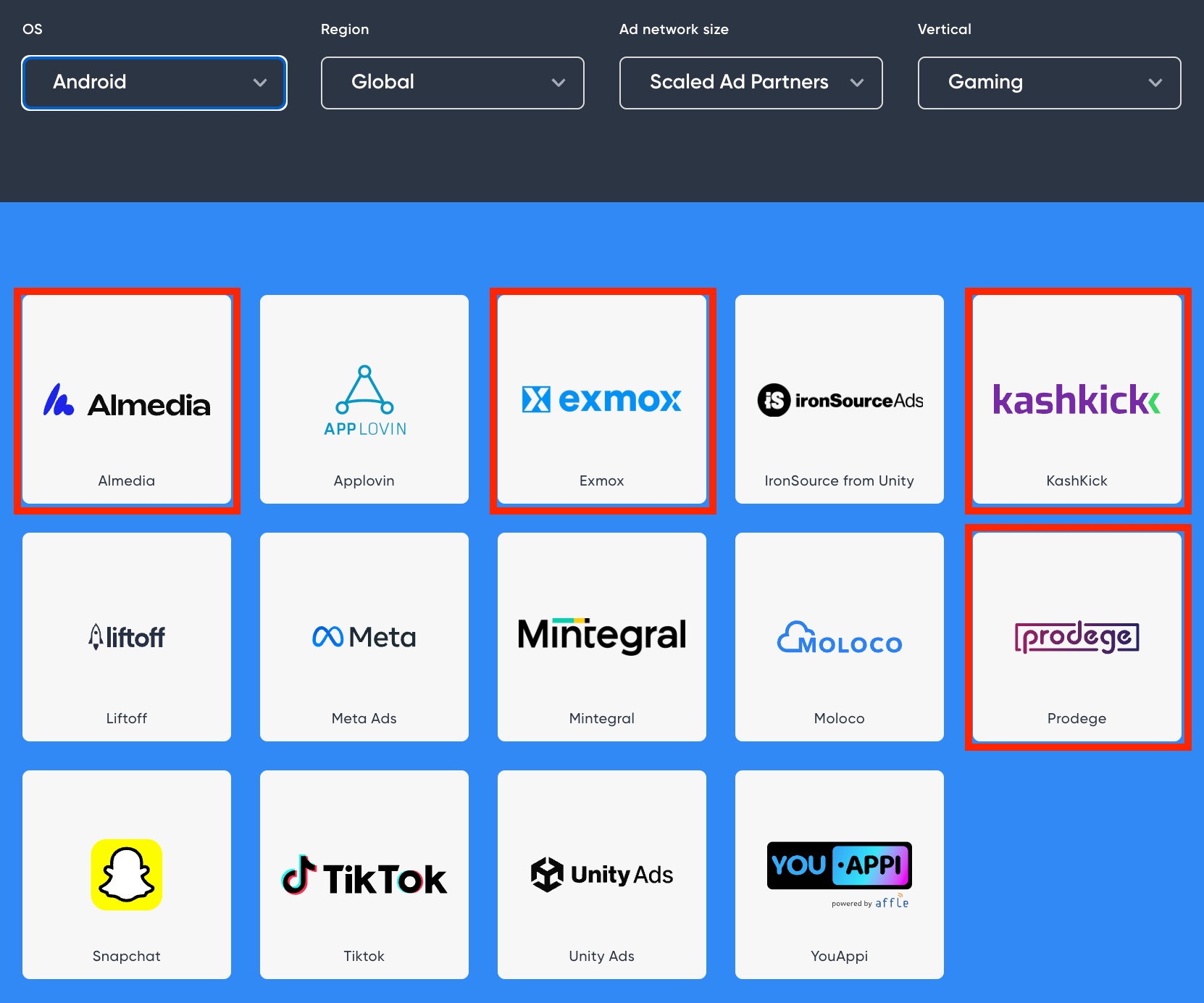1204x1003 pixels.
Task: Select the YouAppi card label
Action: pos(840,956)
